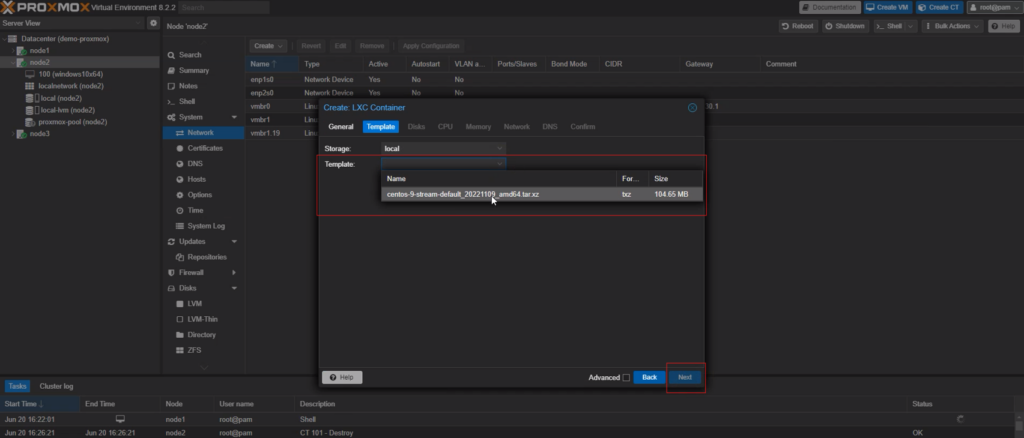This screenshot has width=1024, height=438.
Task: Close the Create LXC Container dialog
Action: [x=692, y=108]
